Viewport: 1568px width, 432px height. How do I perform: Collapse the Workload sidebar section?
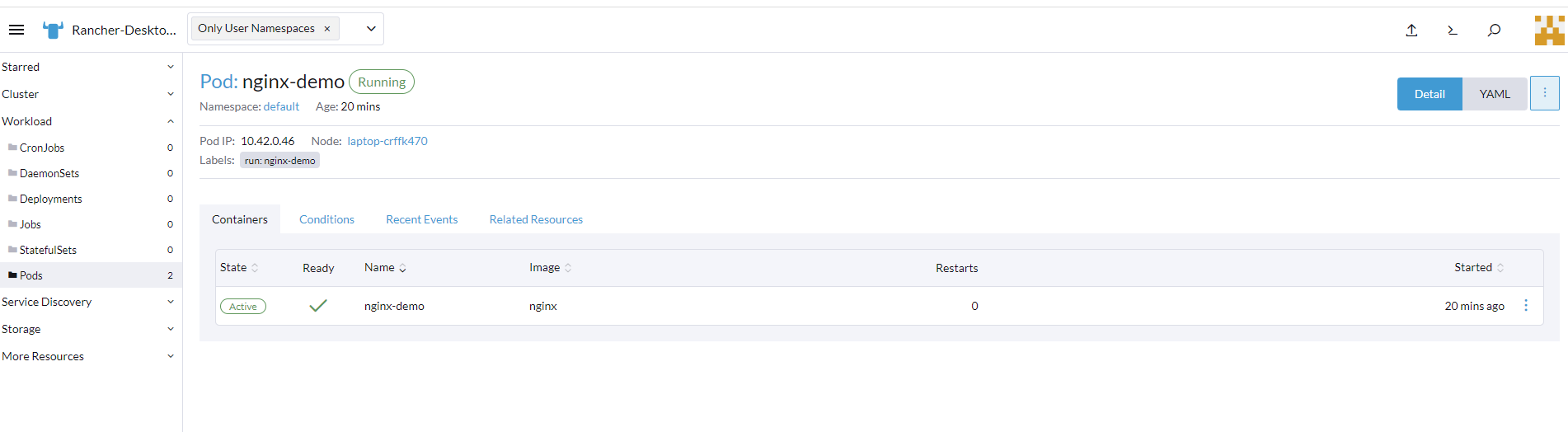(171, 121)
